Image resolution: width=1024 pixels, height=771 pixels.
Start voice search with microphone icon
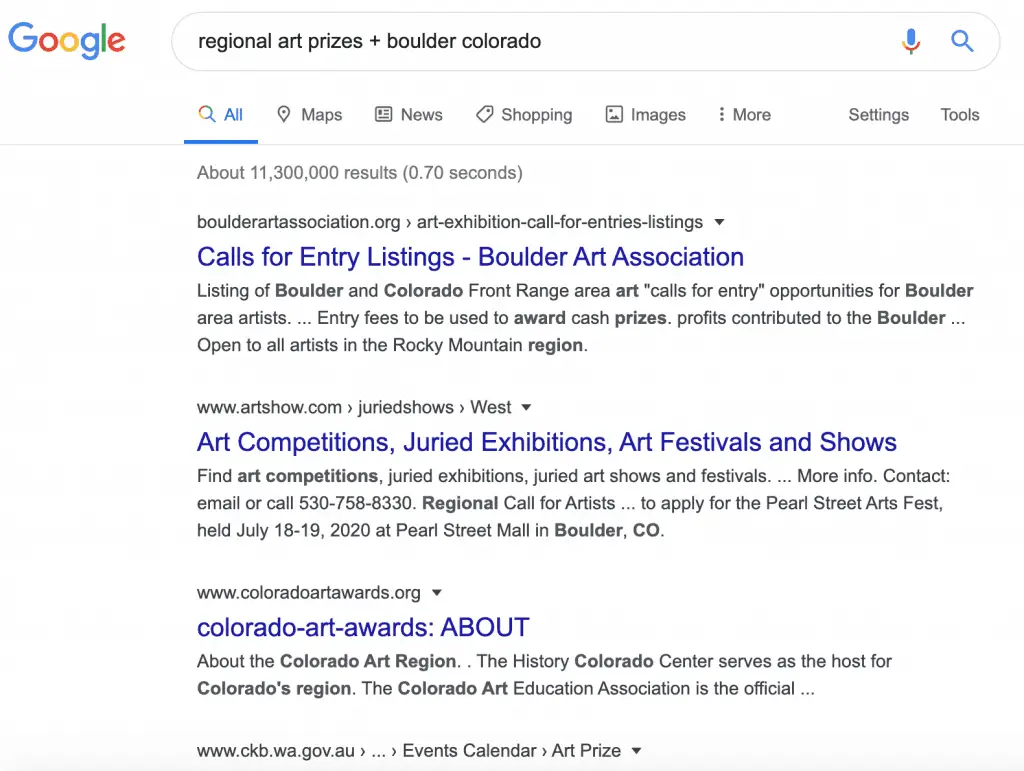point(911,41)
